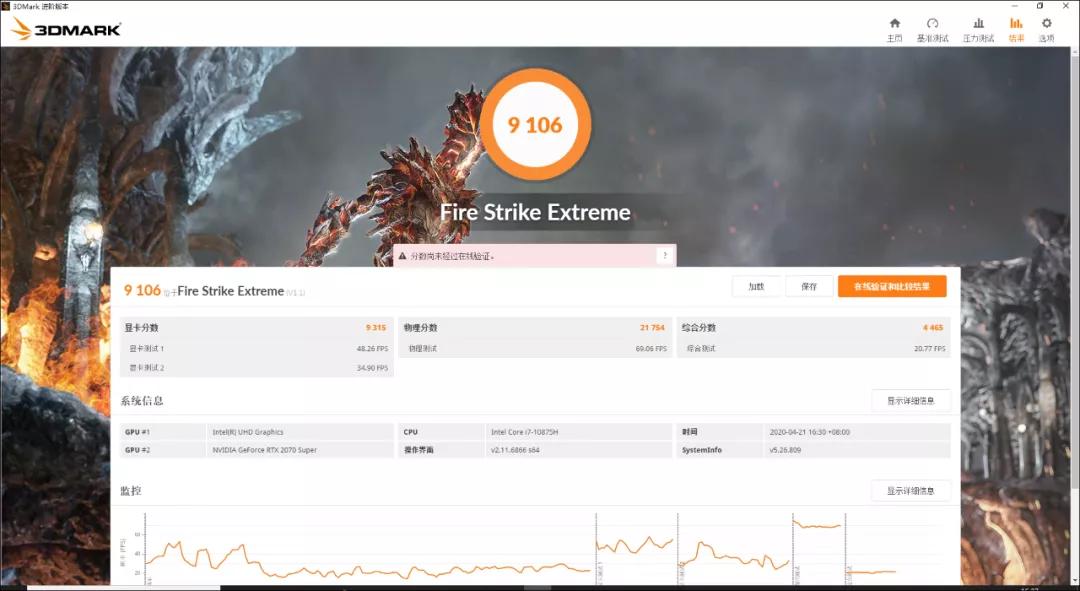Click the 34.90 FPS graphics test 2 value
The width and height of the screenshot is (1080, 591).
pyautogui.click(x=372, y=368)
